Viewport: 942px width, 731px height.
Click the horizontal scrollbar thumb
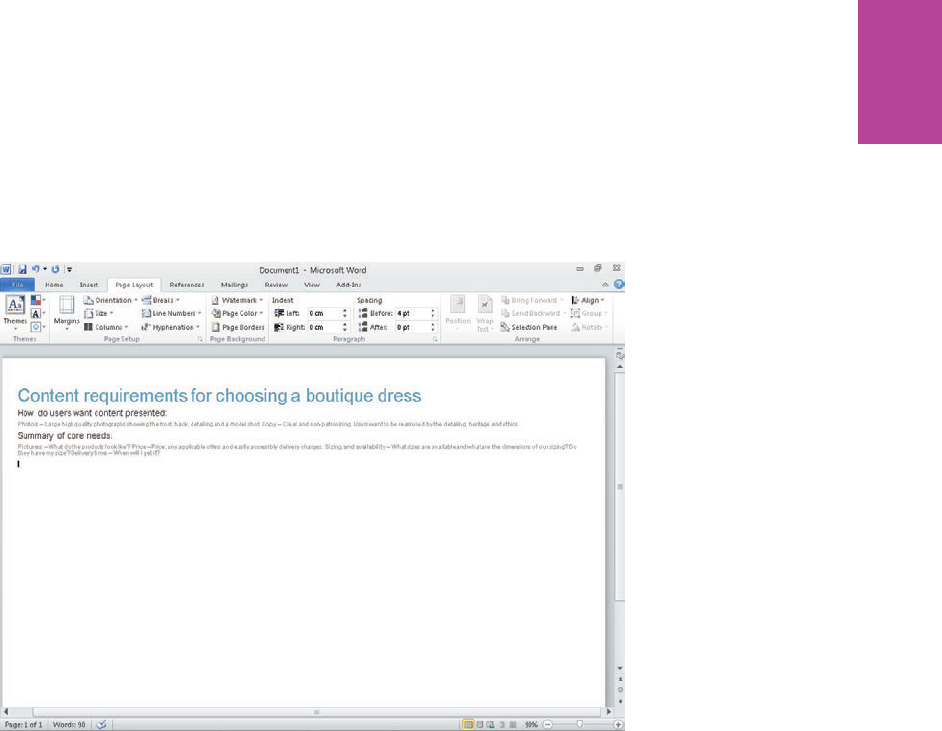317,712
